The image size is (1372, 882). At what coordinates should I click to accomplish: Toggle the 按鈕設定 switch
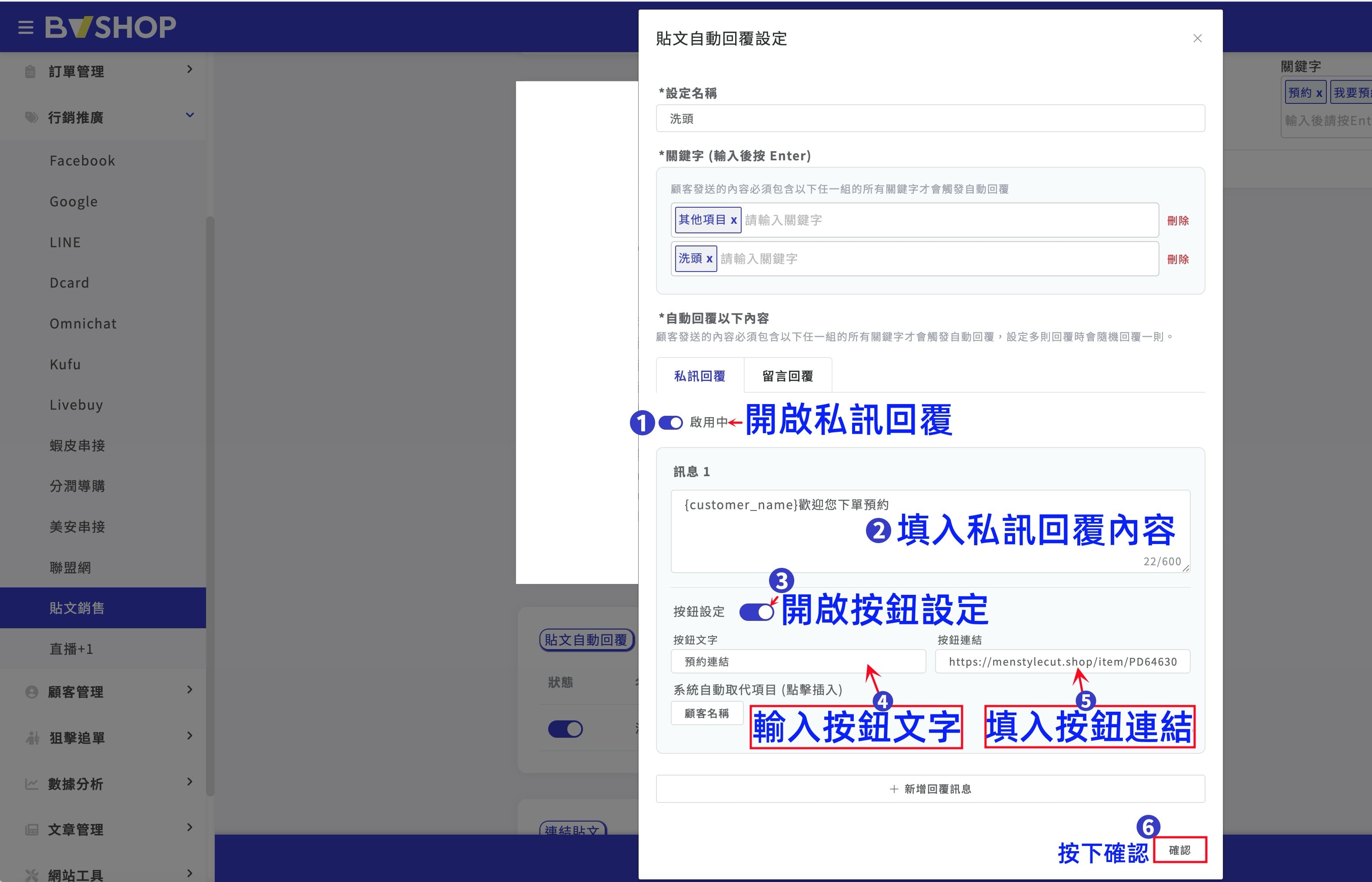tap(756, 612)
